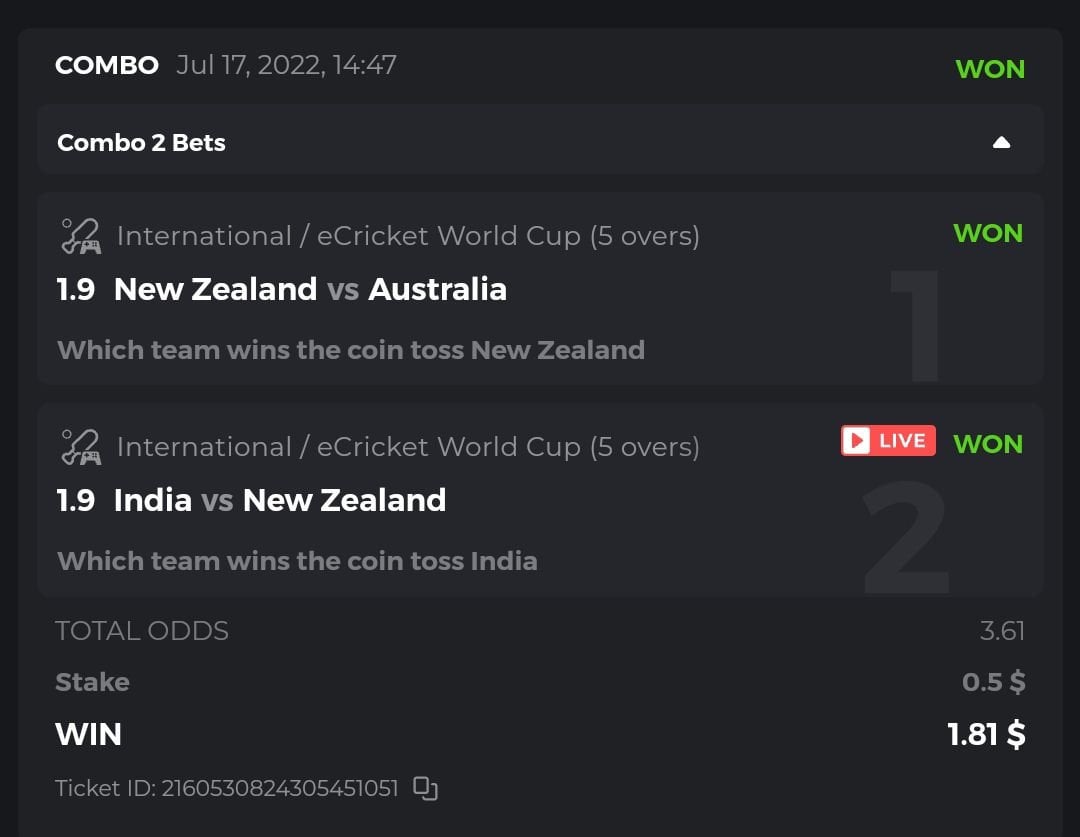
Task: Collapse the Combo 2 Bets section
Action: point(1001,142)
